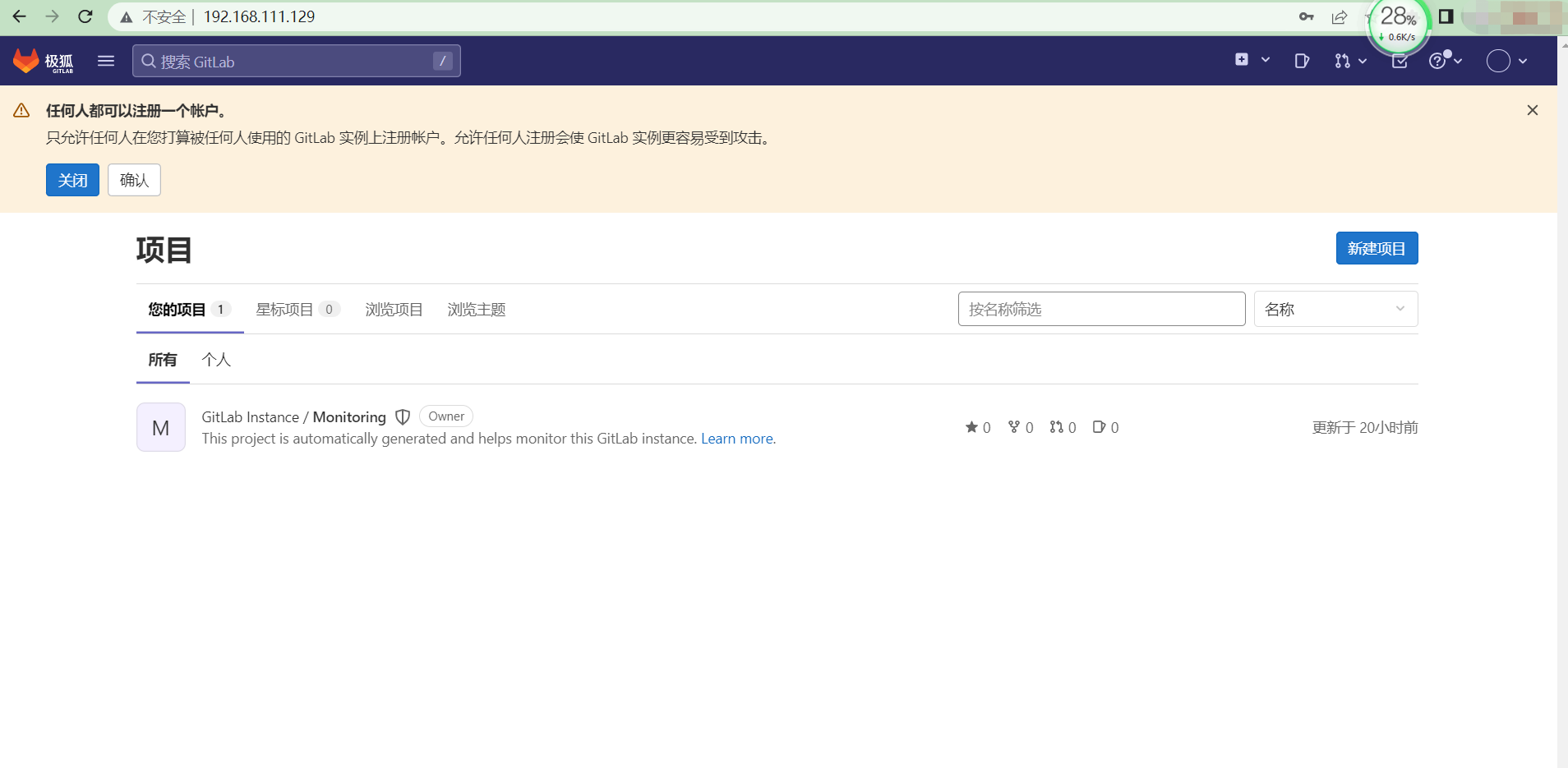This screenshot has width=1568, height=768.
Task: Follow the Learn more link
Action: click(x=736, y=439)
